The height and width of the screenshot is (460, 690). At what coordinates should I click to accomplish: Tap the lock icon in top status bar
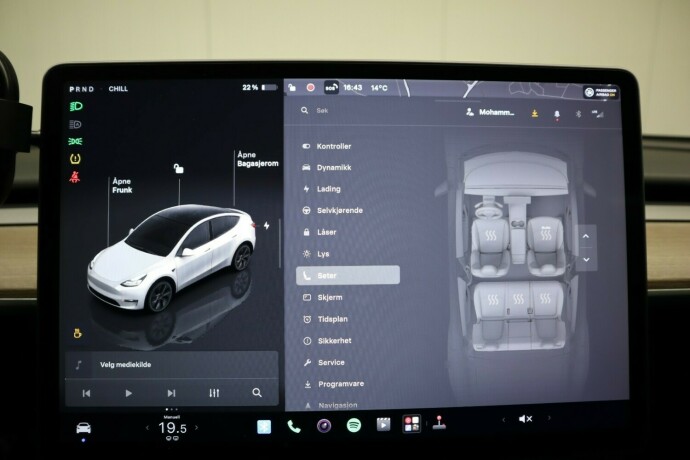click(x=292, y=87)
